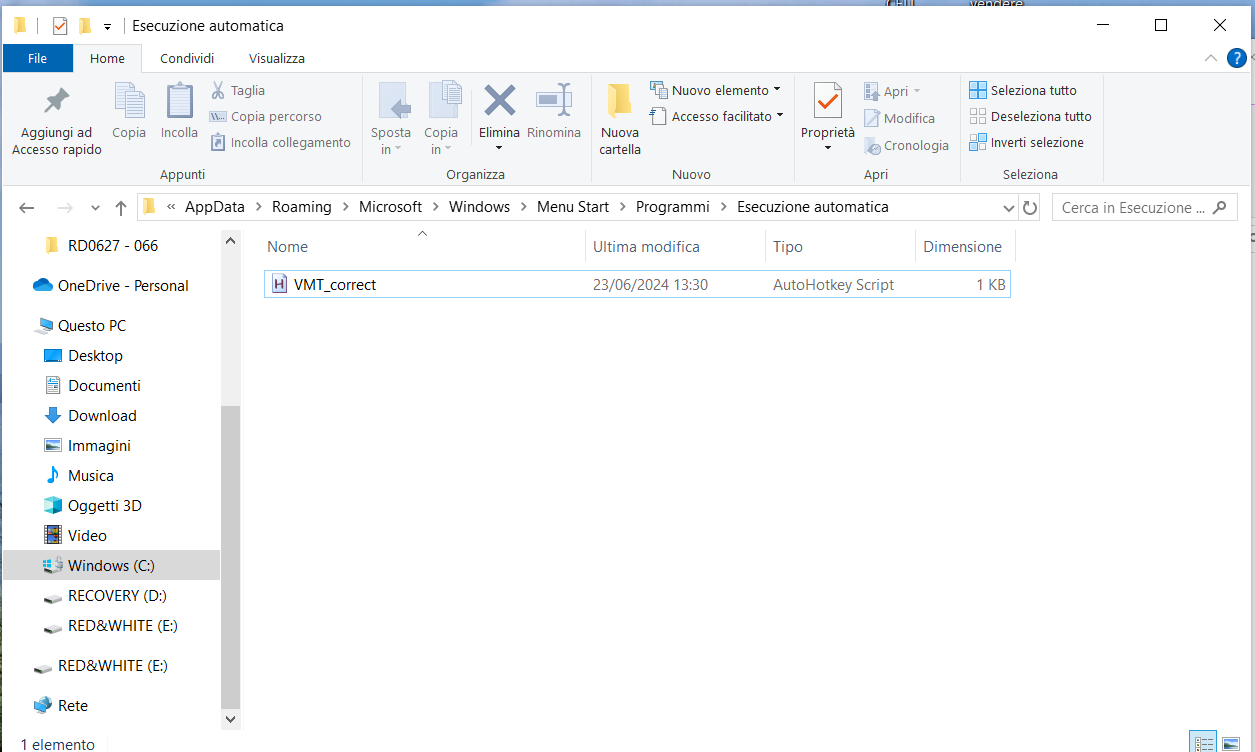Expand the Nuovo elemento dropdown
This screenshot has height=752, width=1255.
point(778,89)
